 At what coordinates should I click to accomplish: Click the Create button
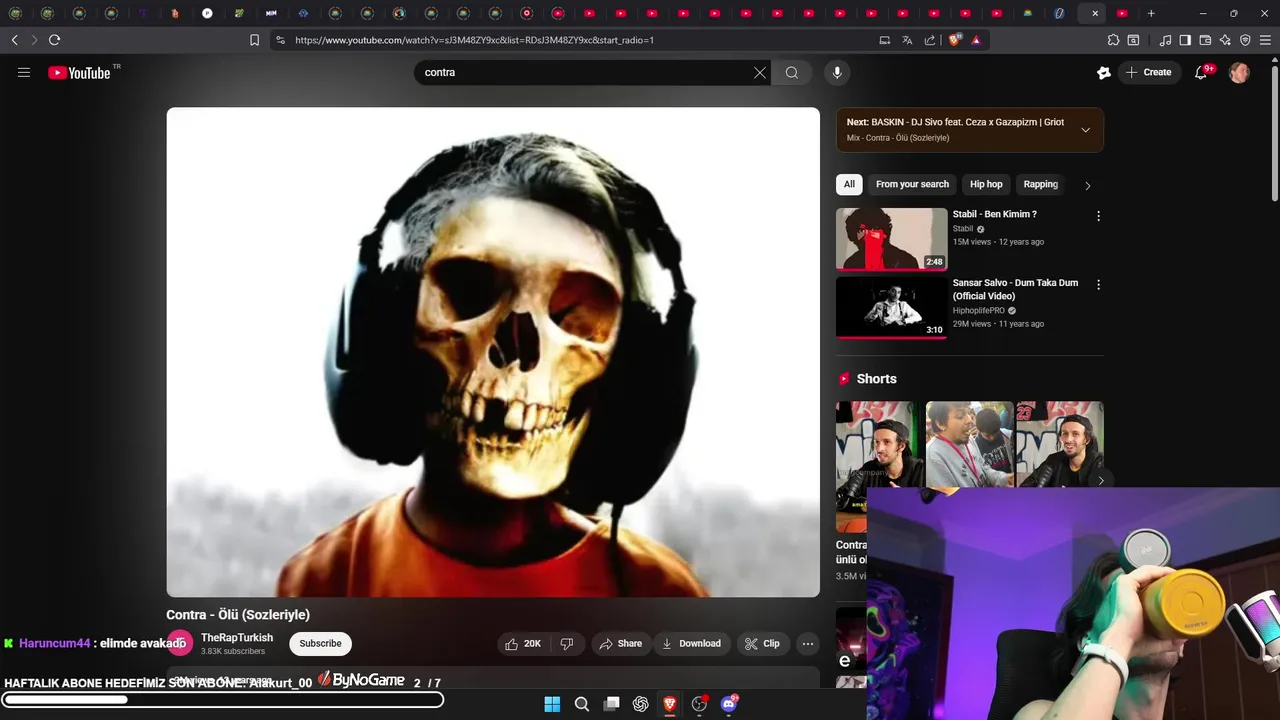click(1148, 72)
